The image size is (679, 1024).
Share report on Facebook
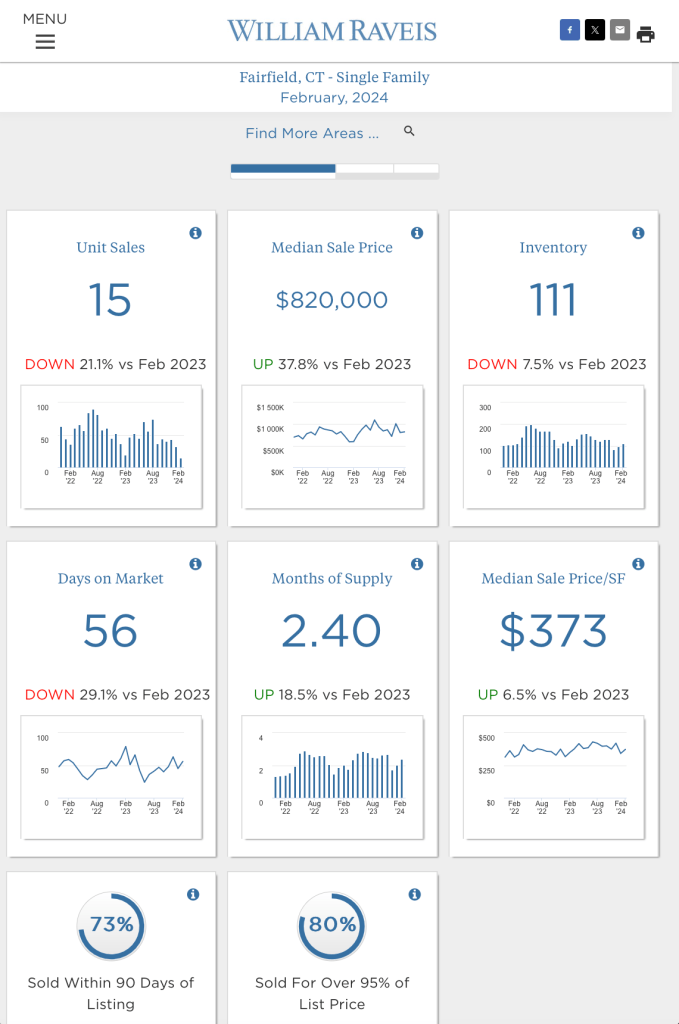click(x=569, y=30)
